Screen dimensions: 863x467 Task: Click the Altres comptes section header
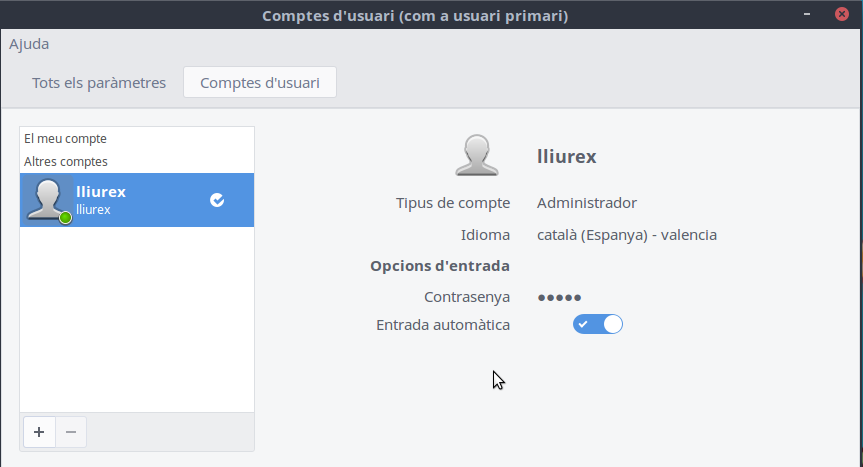[x=66, y=161]
